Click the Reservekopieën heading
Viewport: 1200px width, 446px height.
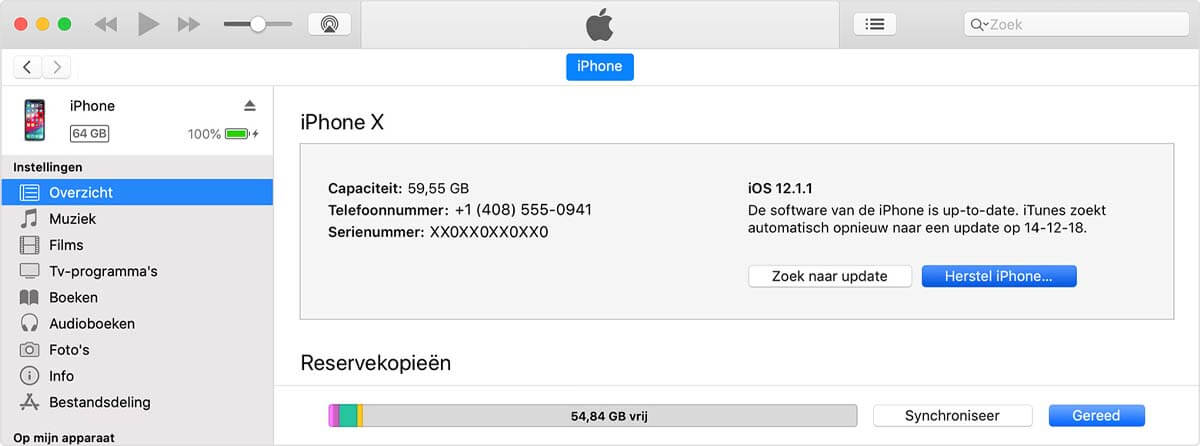(376, 363)
